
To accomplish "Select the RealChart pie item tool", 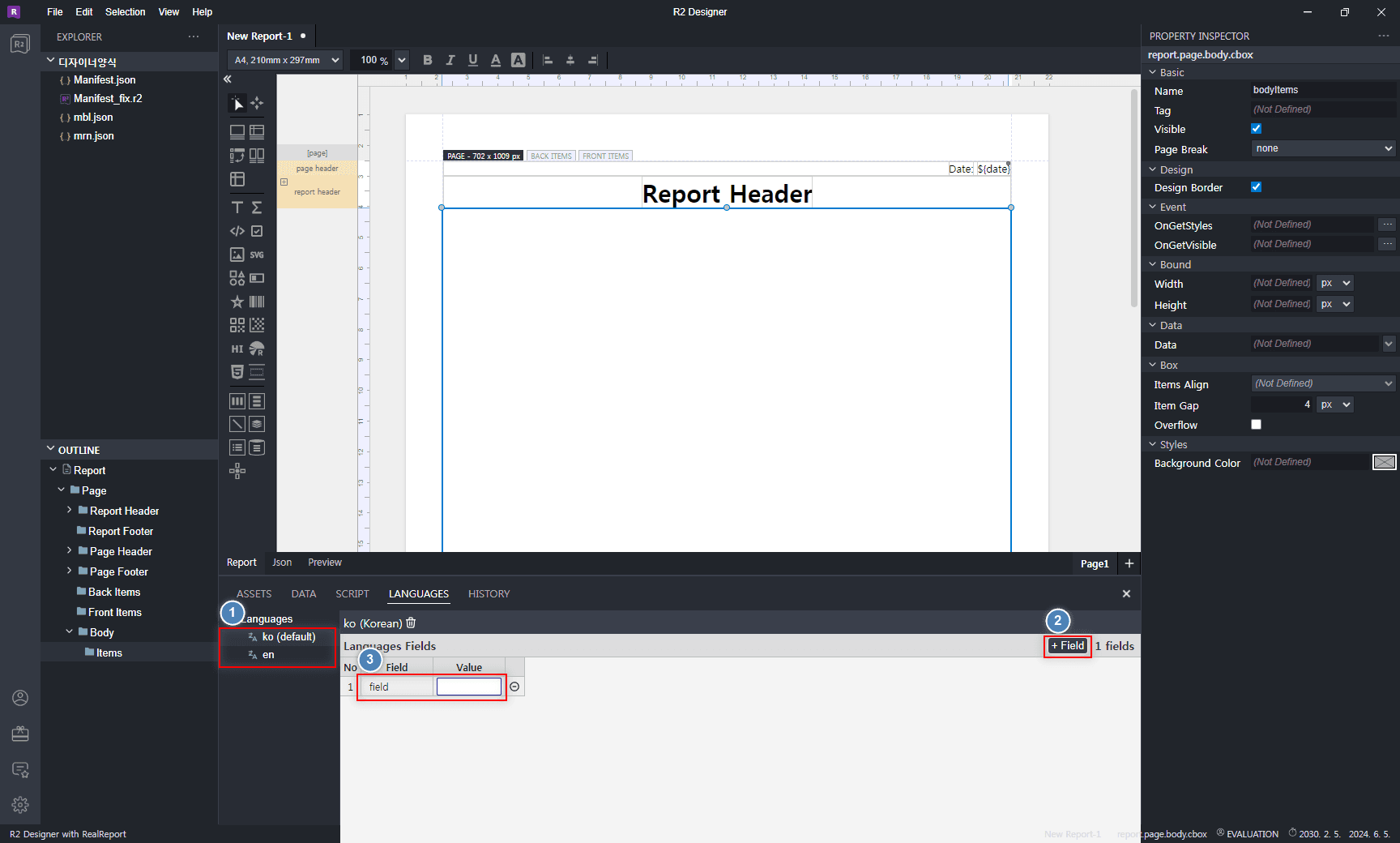I will (257, 349).
